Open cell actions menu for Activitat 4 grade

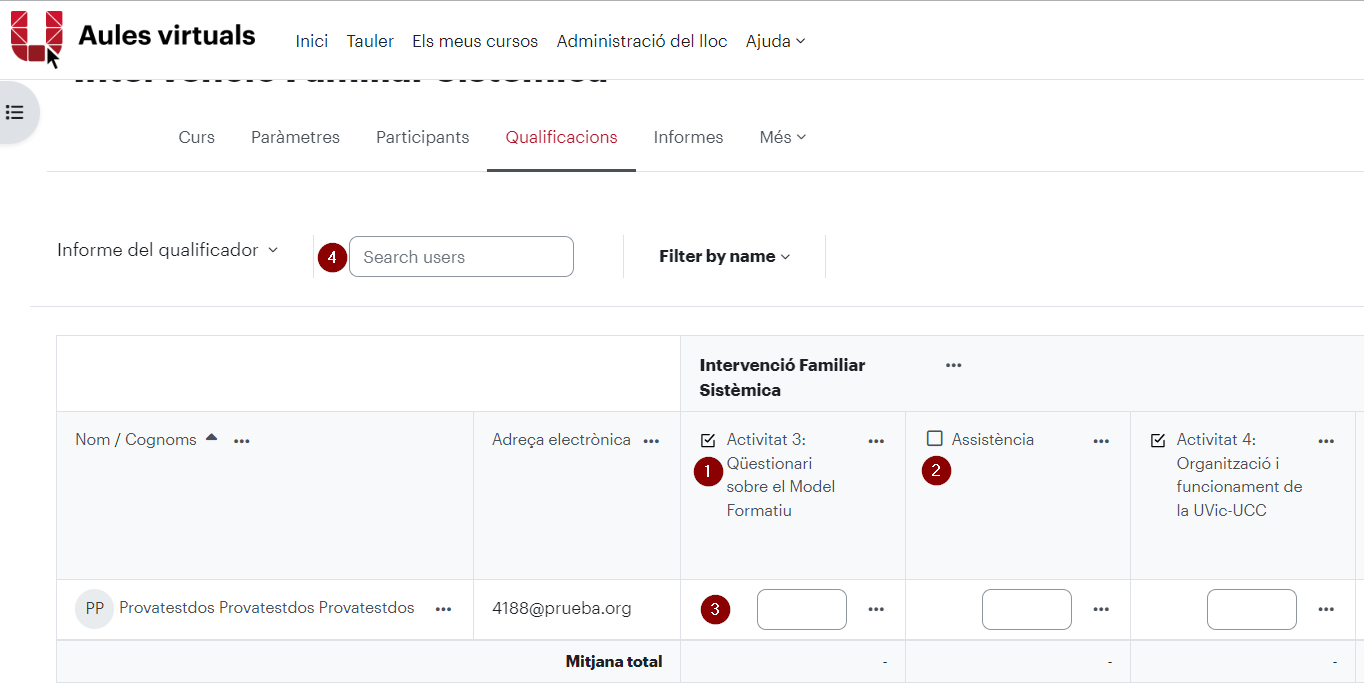pyautogui.click(x=1327, y=609)
